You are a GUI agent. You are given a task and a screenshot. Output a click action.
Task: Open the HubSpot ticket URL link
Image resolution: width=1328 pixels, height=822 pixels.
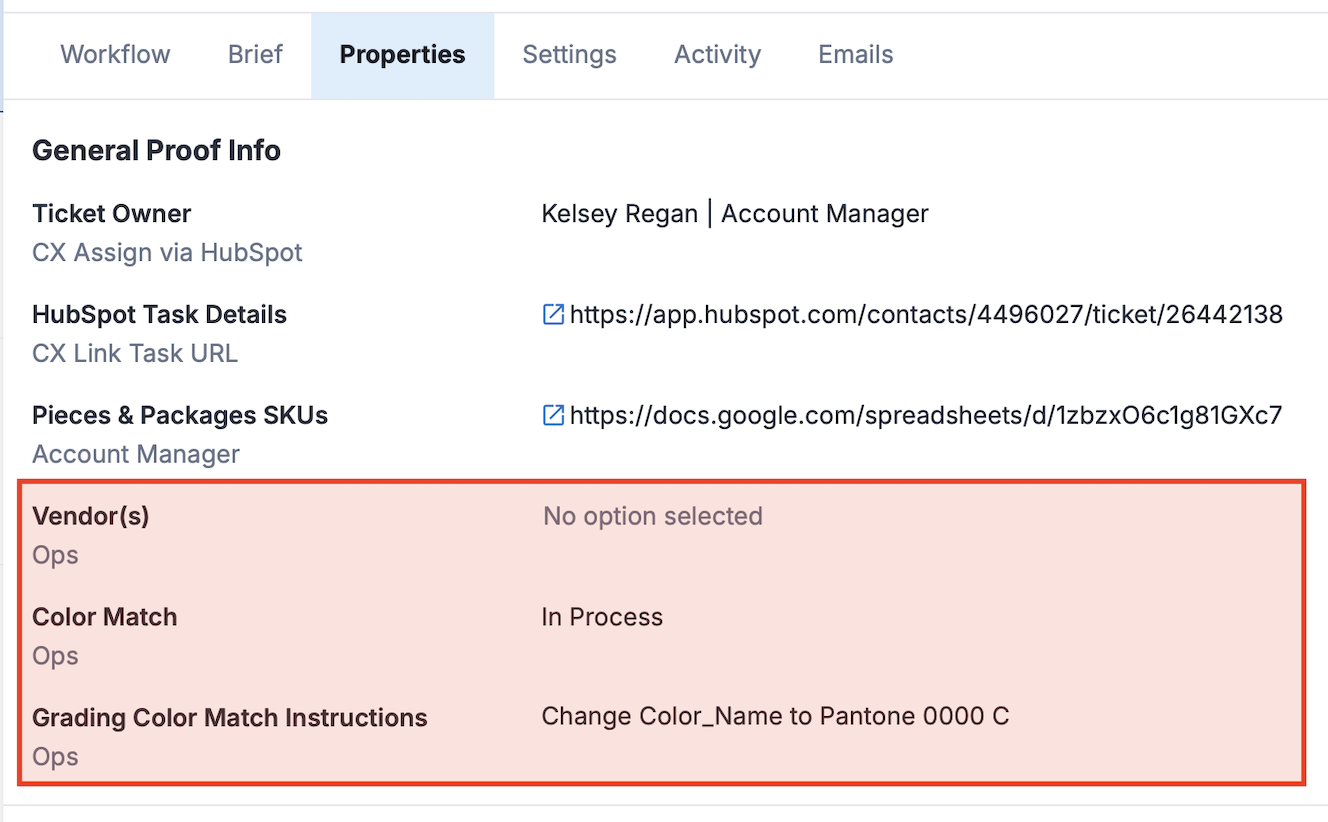tap(926, 315)
